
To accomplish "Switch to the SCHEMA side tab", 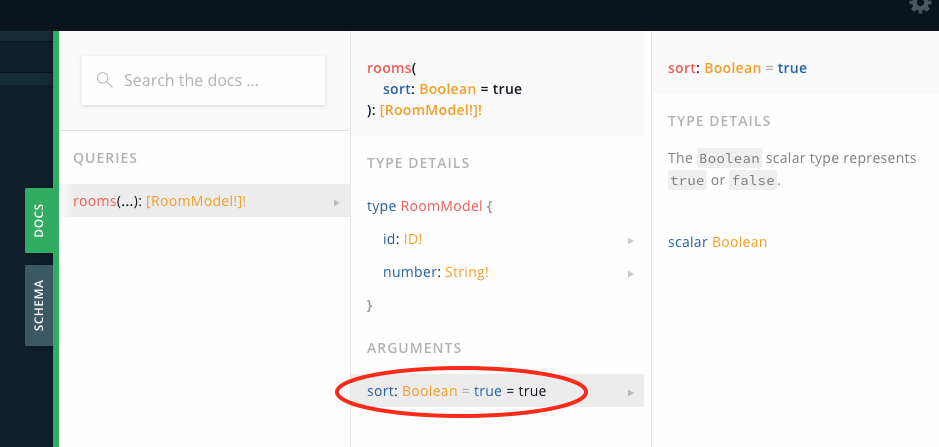I will (39, 306).
